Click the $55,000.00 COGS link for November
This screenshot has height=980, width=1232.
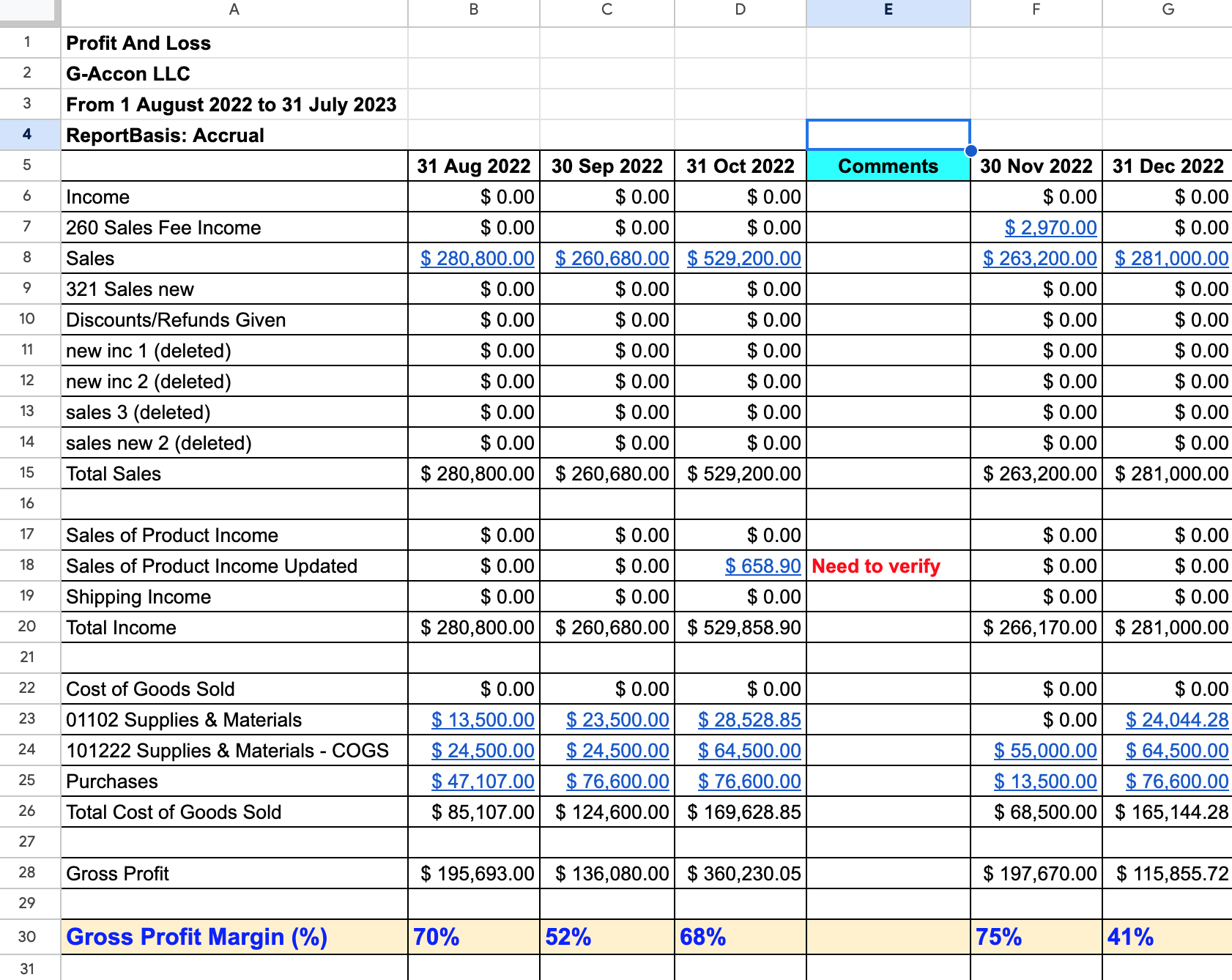(1045, 751)
